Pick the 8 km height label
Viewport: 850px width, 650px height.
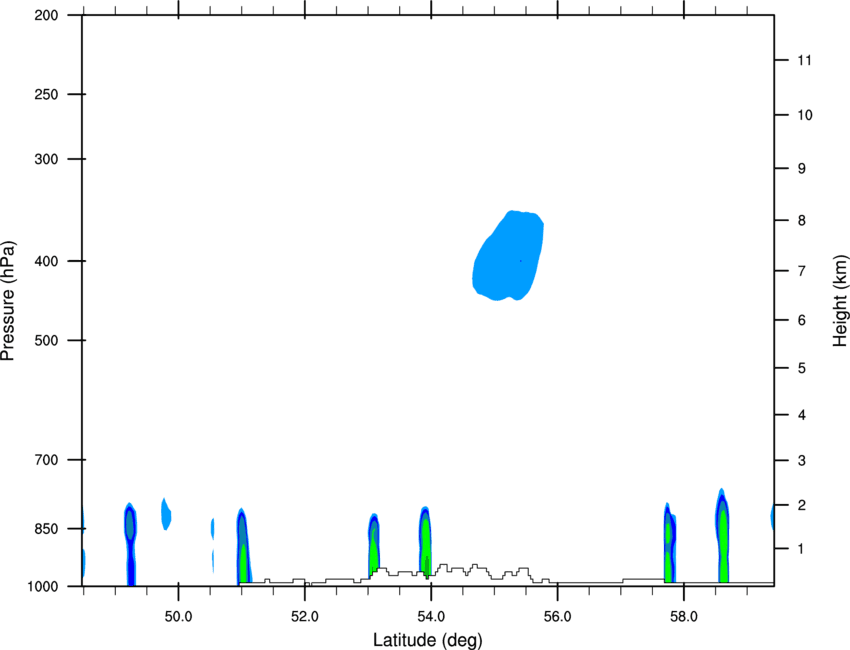(x=802, y=221)
